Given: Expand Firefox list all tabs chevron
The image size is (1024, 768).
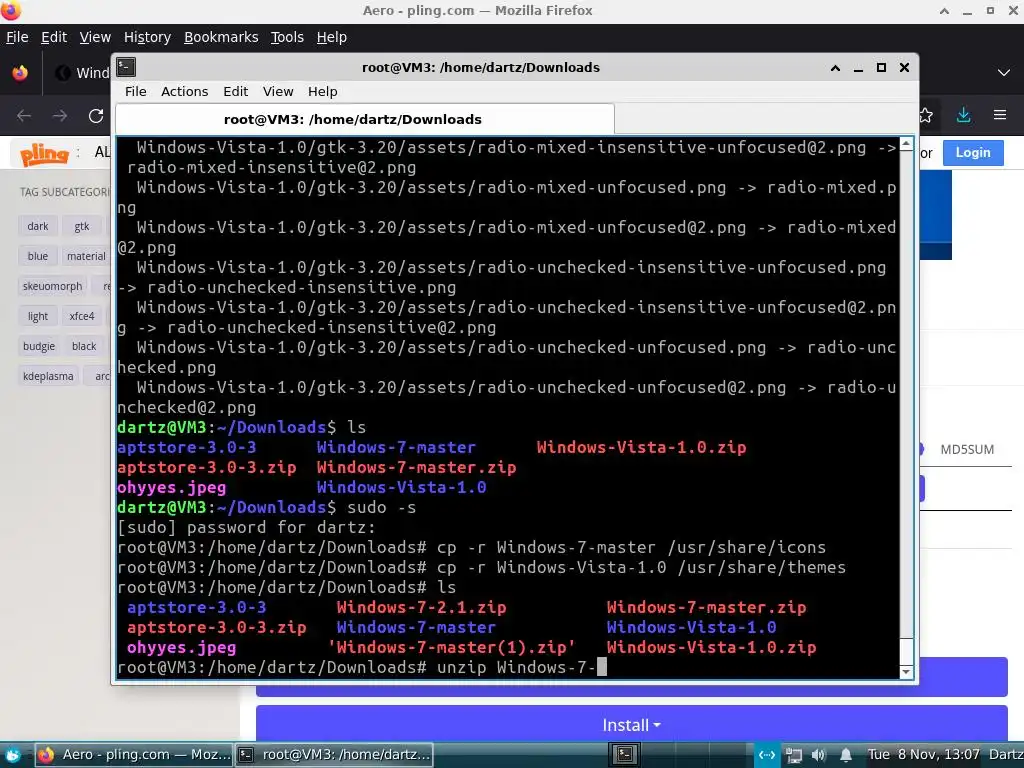Looking at the screenshot, I should [1004, 72].
